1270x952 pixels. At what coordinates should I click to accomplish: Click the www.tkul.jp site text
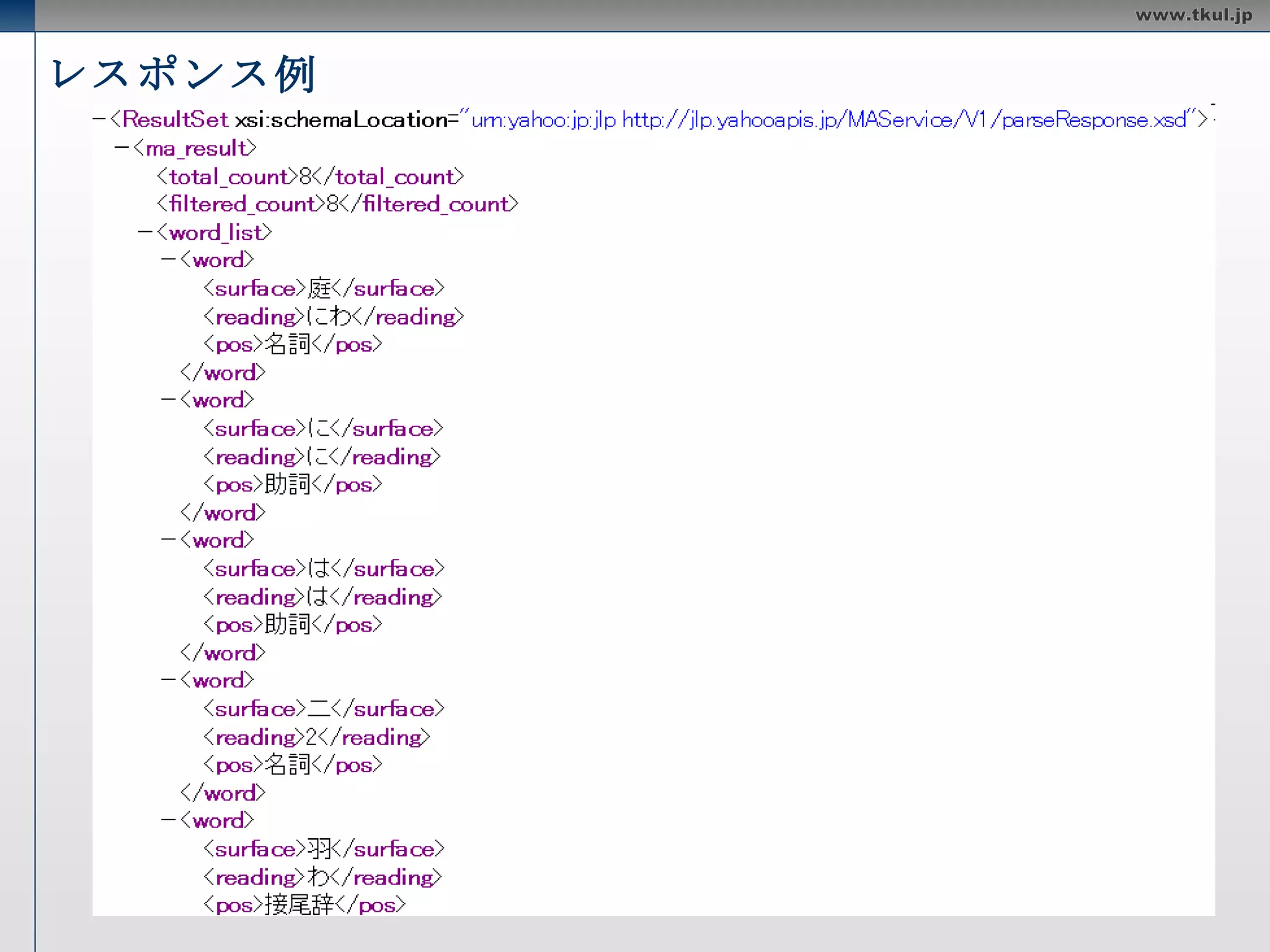[1193, 15]
